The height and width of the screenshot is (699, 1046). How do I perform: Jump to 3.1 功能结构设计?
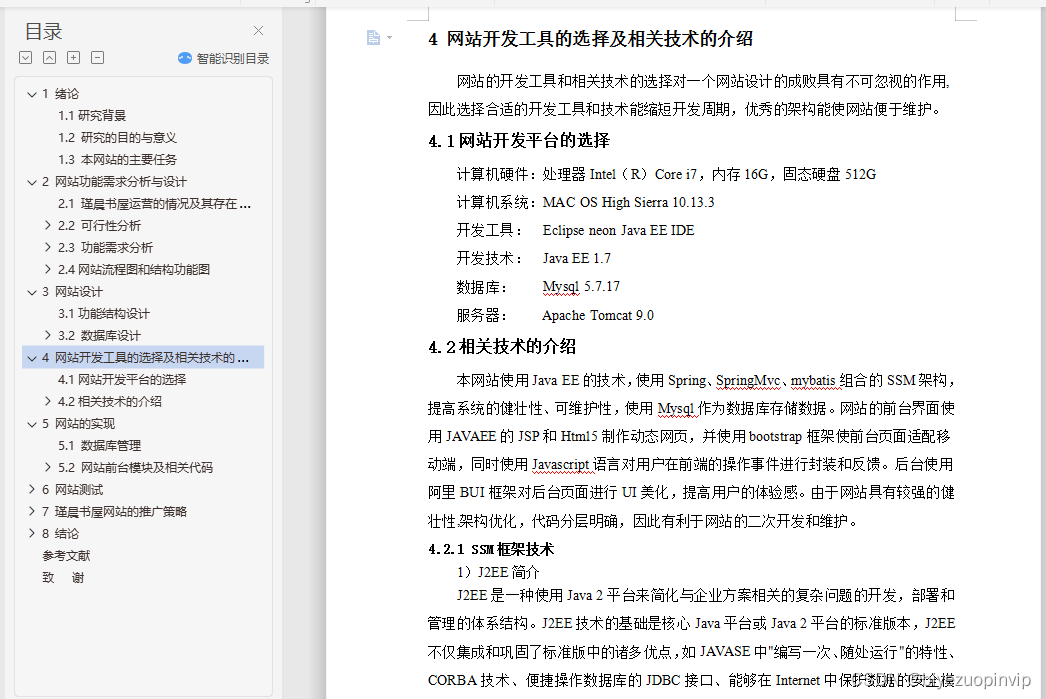[x=104, y=313]
